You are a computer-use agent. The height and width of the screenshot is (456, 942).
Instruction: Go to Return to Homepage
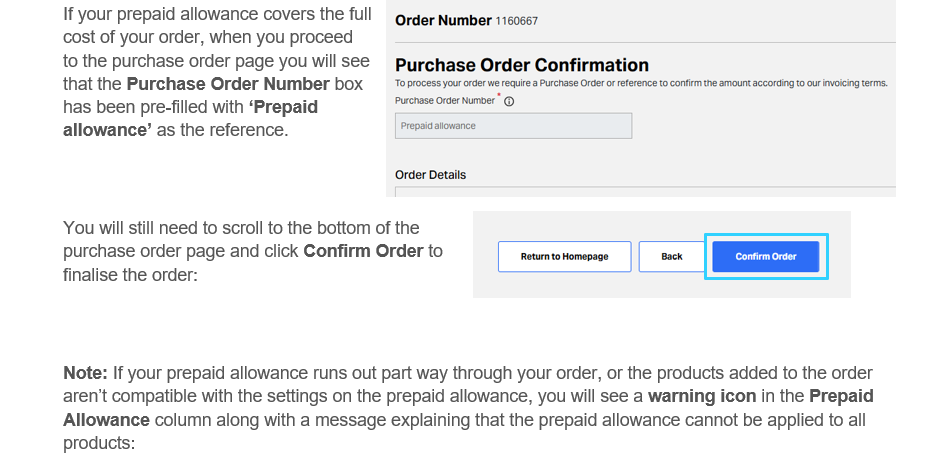click(x=564, y=257)
